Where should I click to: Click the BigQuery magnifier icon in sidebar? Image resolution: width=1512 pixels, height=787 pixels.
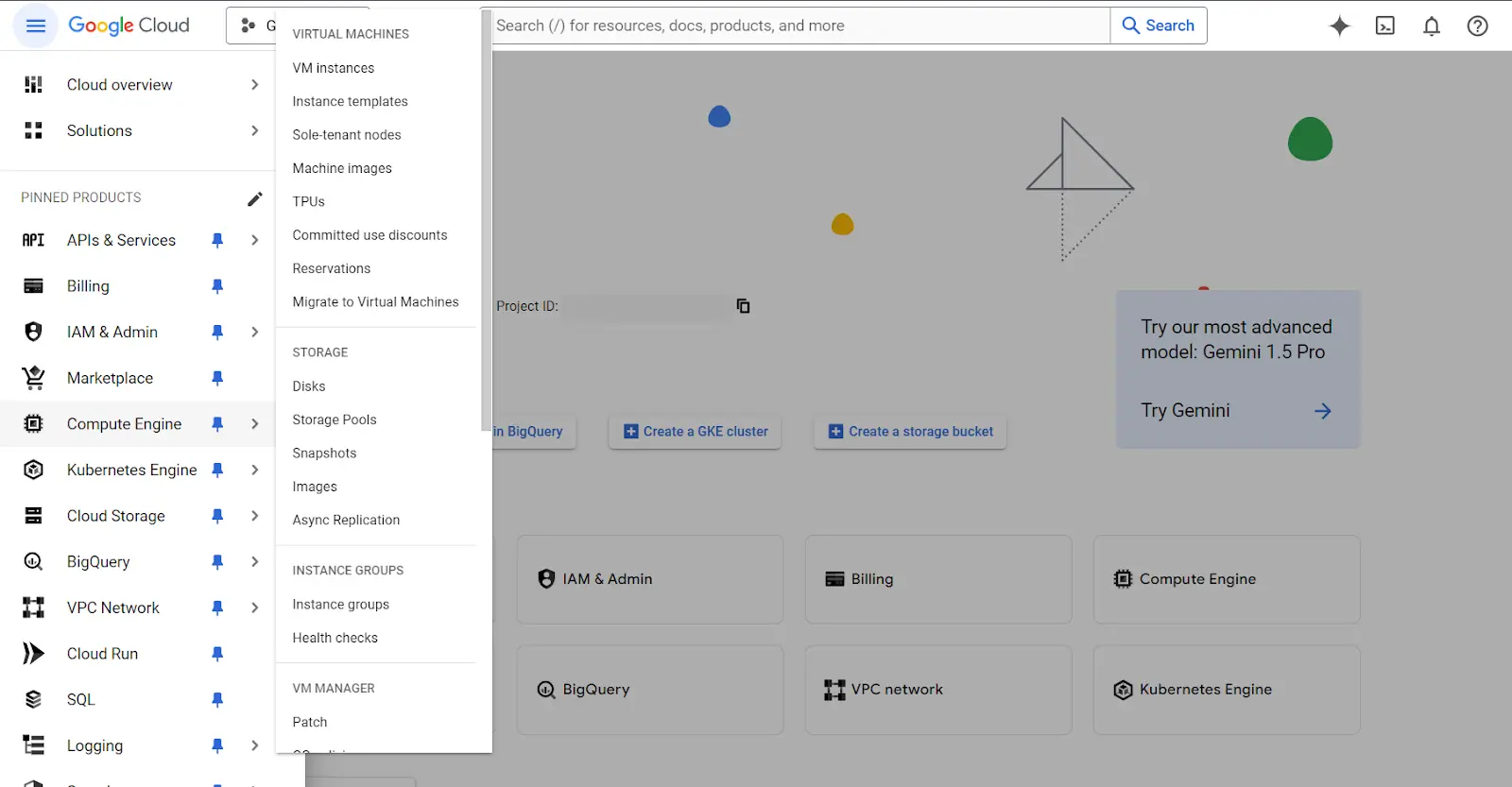tap(33, 561)
